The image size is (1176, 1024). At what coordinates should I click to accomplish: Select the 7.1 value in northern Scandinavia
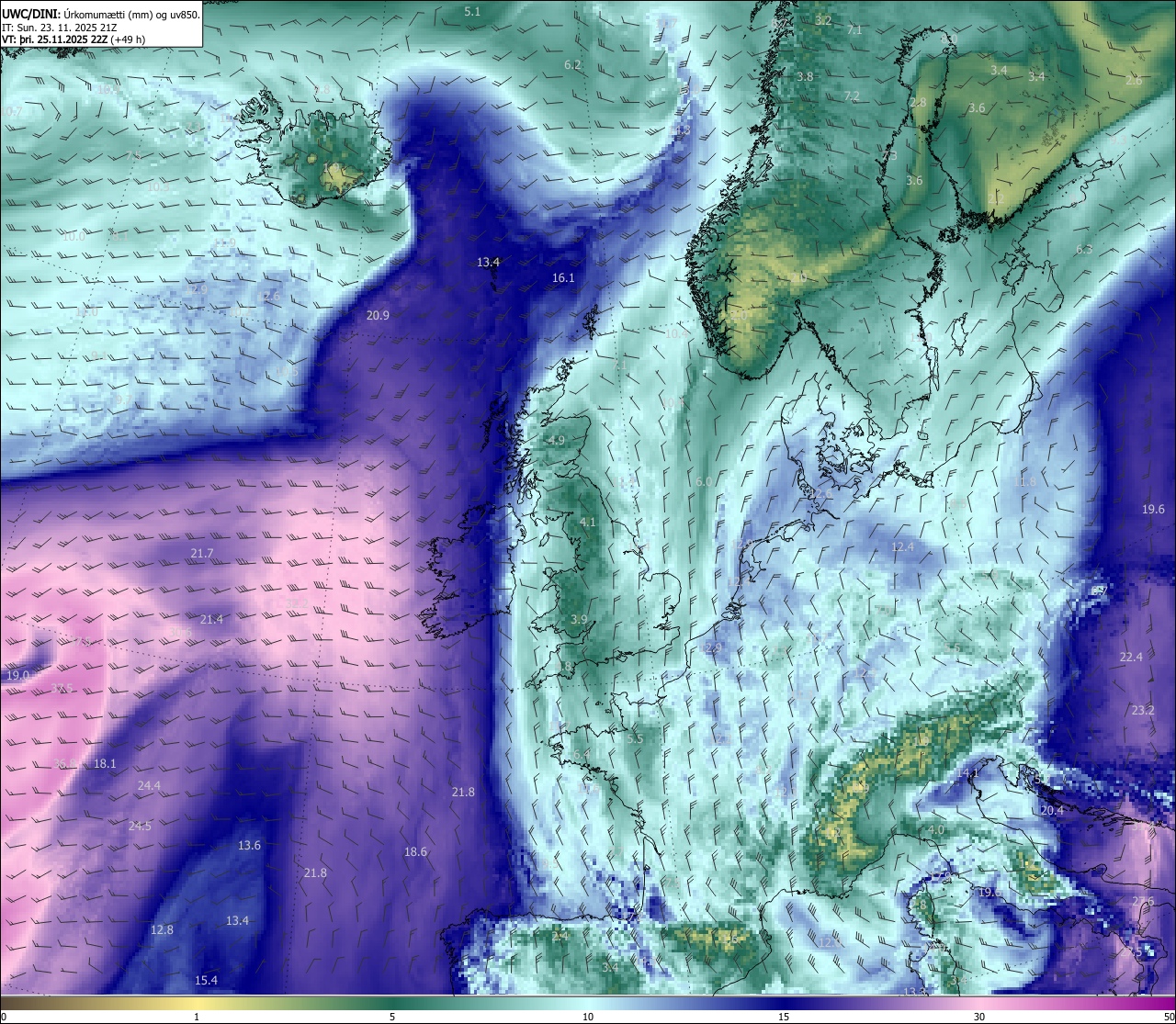(x=854, y=29)
